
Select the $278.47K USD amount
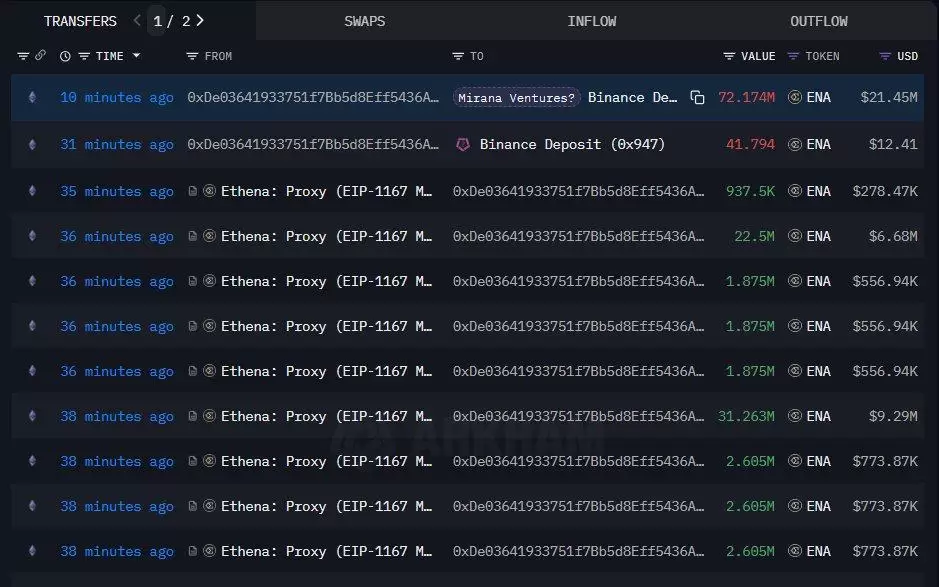point(885,191)
